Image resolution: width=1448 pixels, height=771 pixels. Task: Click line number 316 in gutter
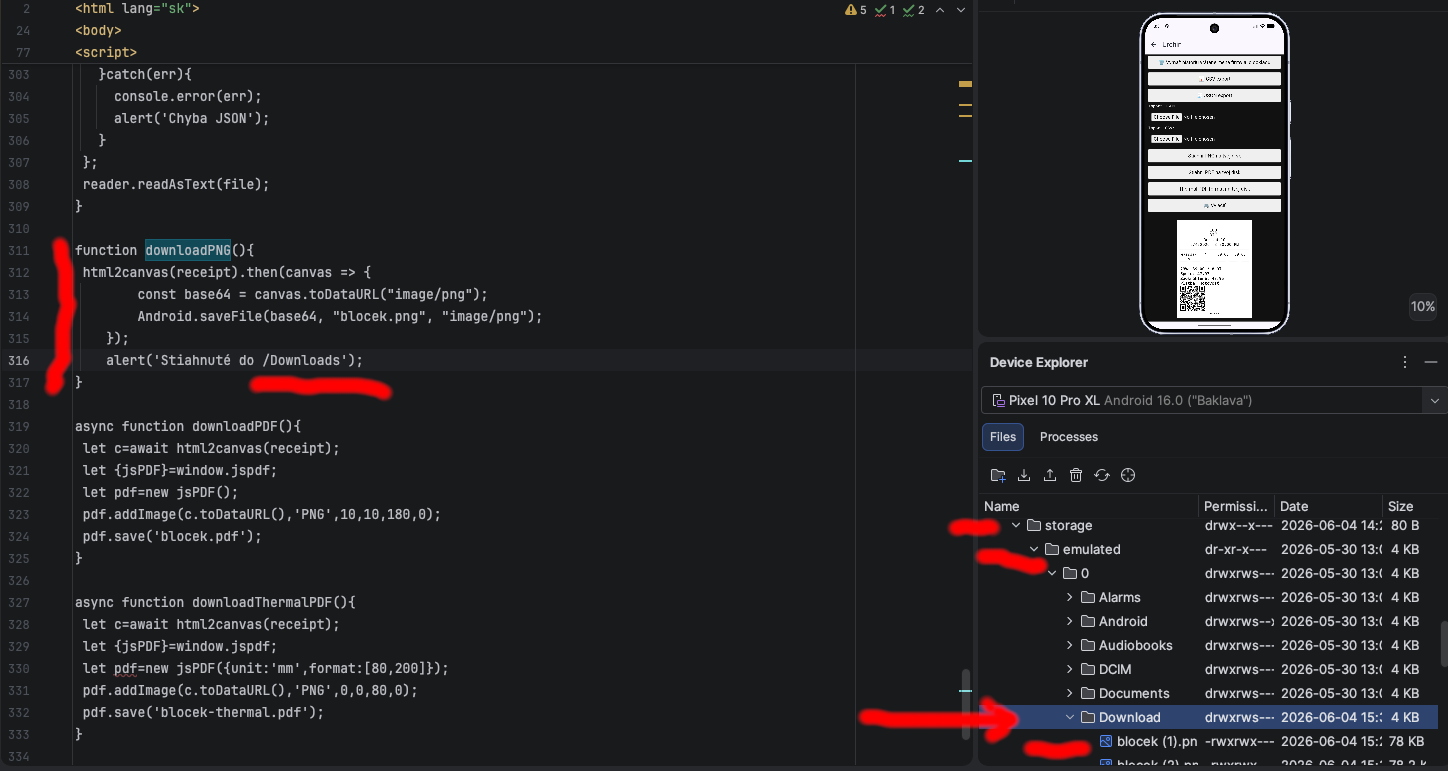click(18, 360)
